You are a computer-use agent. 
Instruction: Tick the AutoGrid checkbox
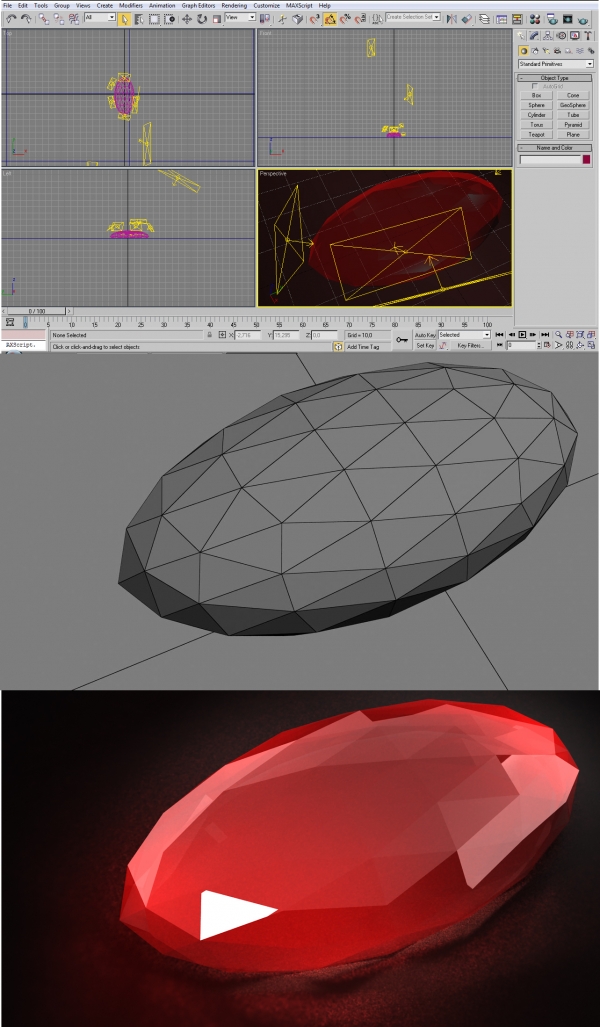tap(536, 86)
